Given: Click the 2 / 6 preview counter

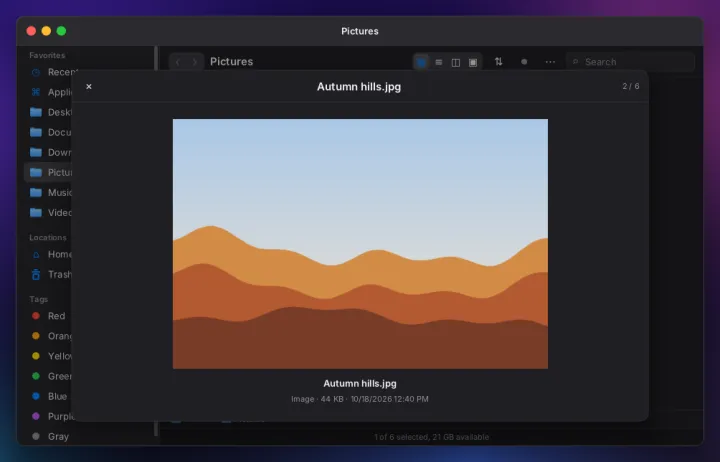Looking at the screenshot, I should pyautogui.click(x=630, y=86).
